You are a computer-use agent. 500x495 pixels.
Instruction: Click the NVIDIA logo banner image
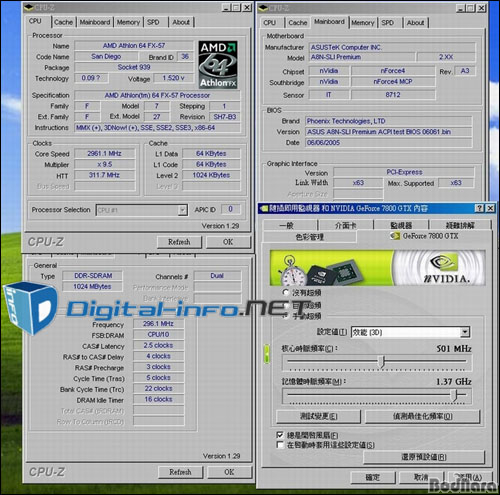[377, 268]
